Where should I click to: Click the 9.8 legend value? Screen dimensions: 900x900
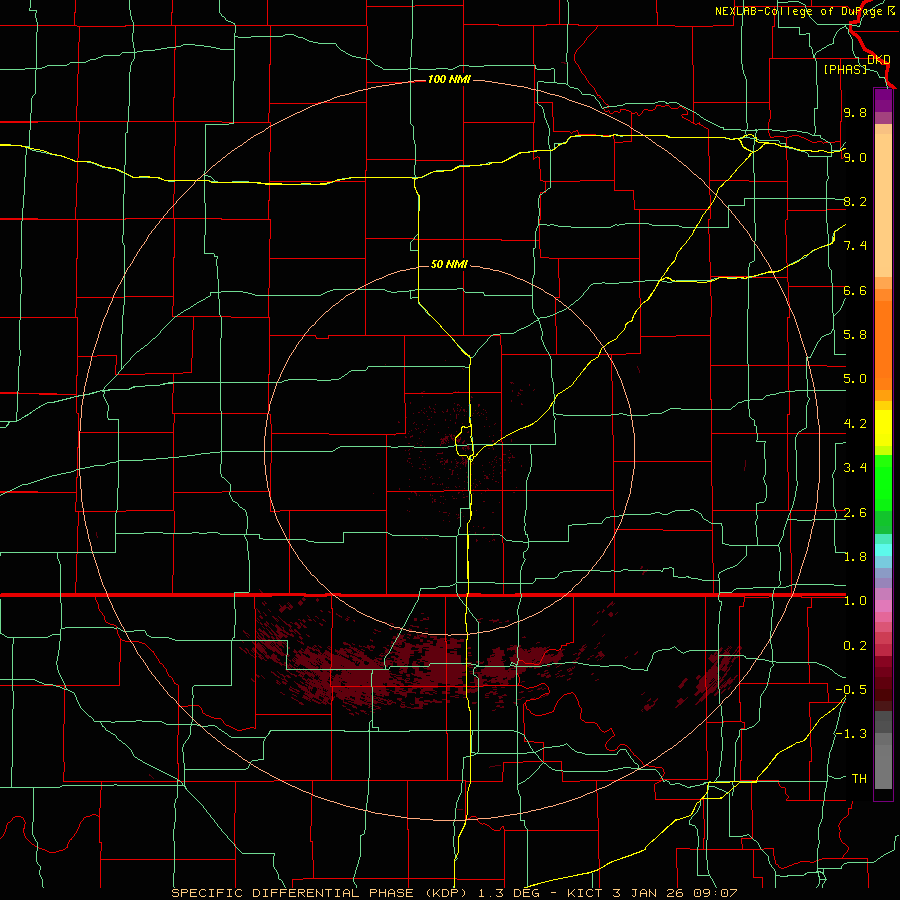point(855,112)
